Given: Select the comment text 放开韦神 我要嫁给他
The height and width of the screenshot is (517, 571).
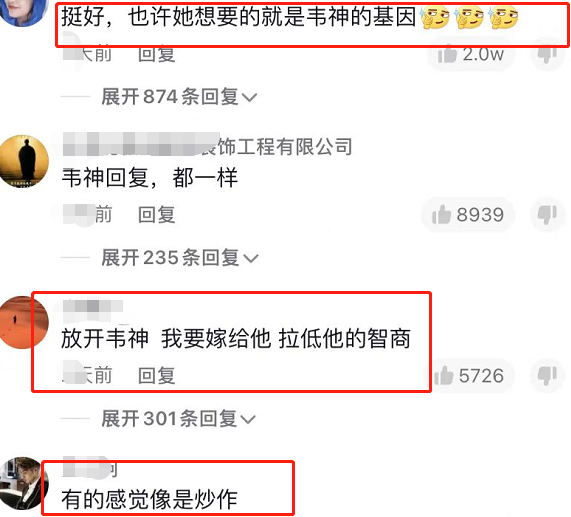Looking at the screenshot, I should (x=166, y=338).
